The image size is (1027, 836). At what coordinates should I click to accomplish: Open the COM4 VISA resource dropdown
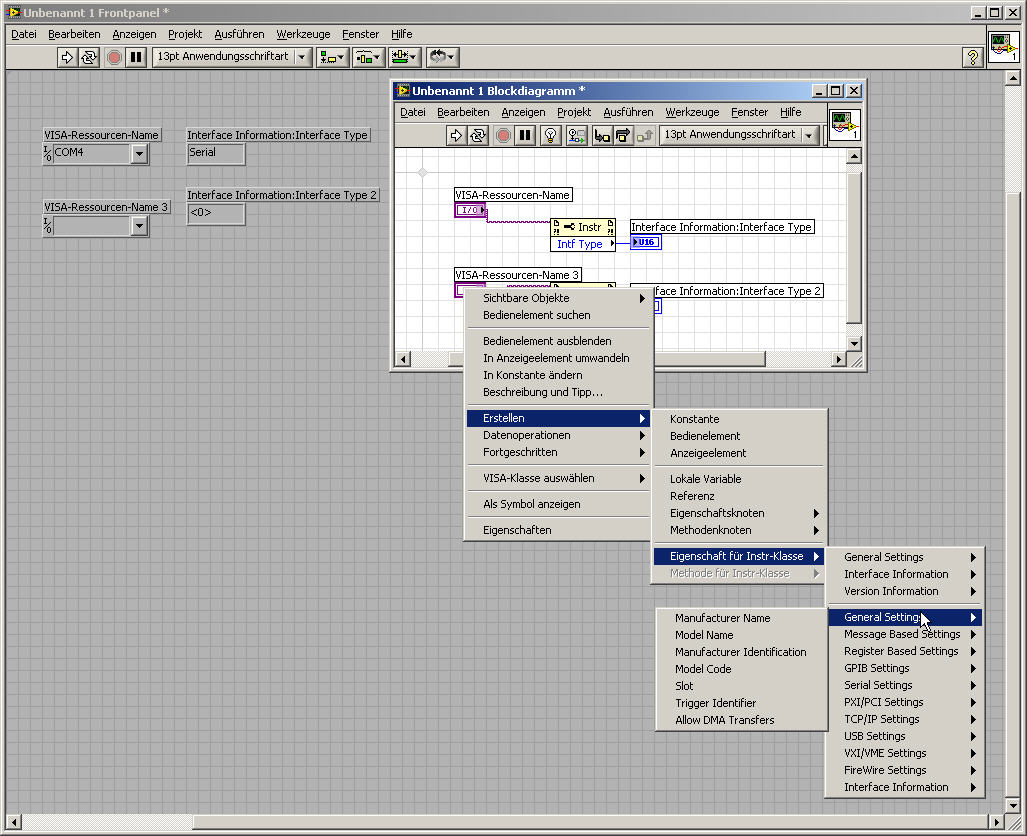click(x=139, y=153)
